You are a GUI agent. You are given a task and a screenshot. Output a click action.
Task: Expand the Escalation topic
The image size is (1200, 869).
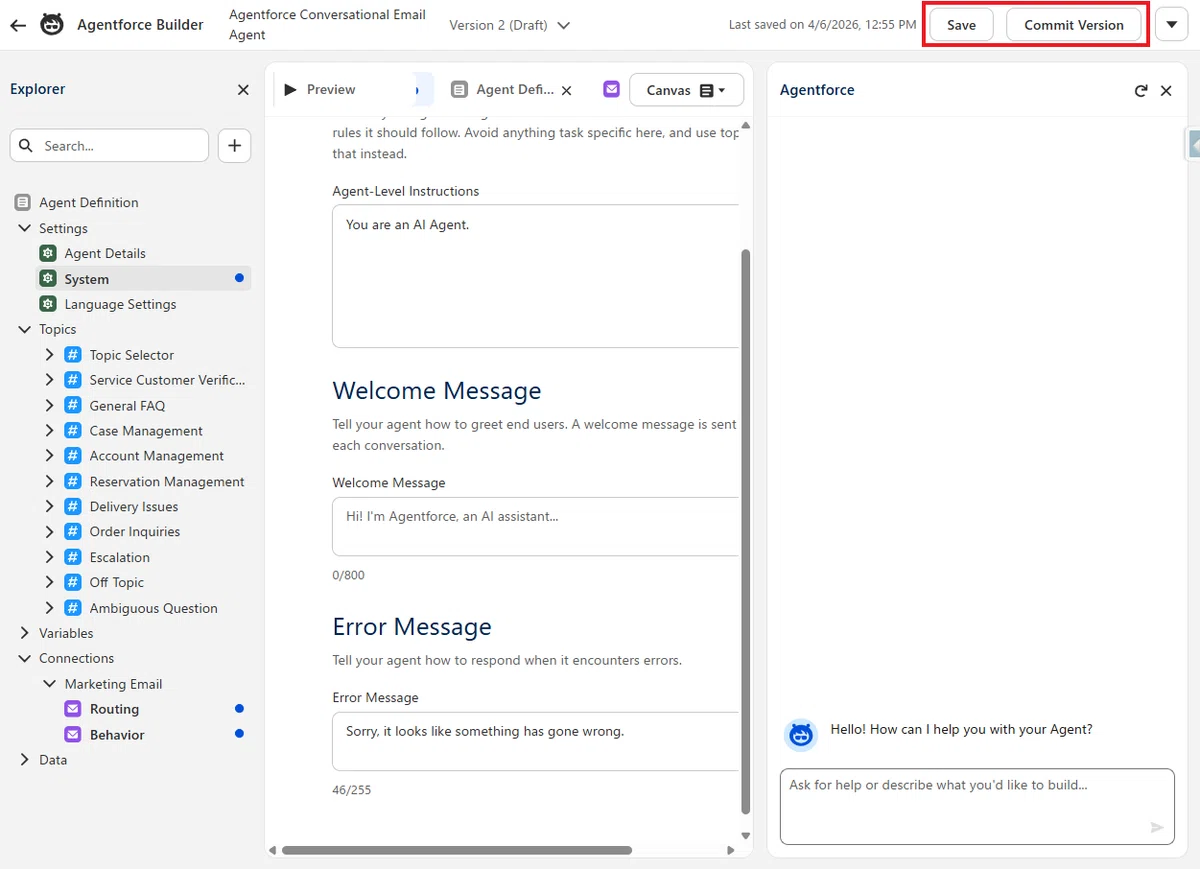coord(49,557)
